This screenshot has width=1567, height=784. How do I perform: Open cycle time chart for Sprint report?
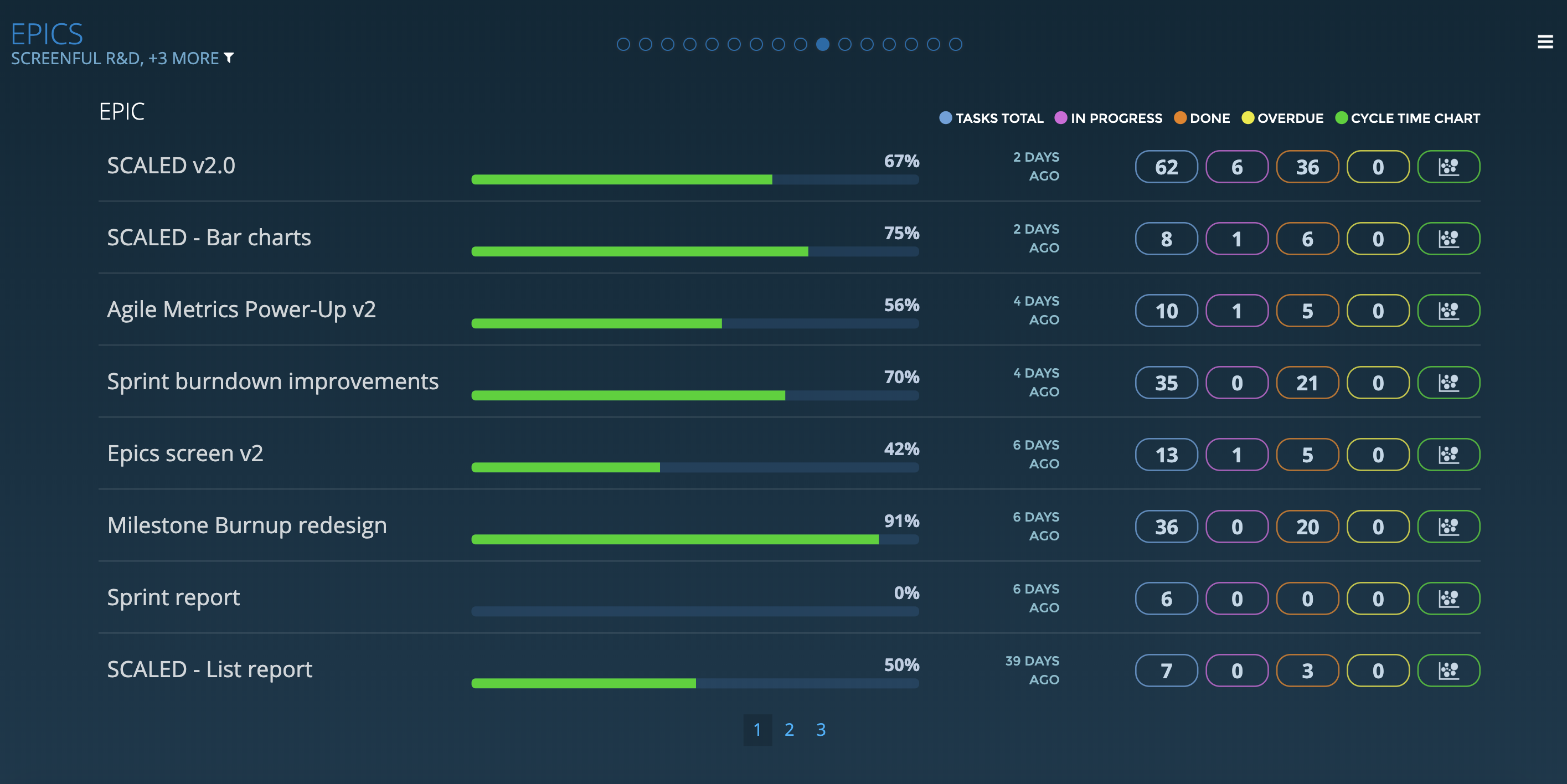pyautogui.click(x=1449, y=599)
